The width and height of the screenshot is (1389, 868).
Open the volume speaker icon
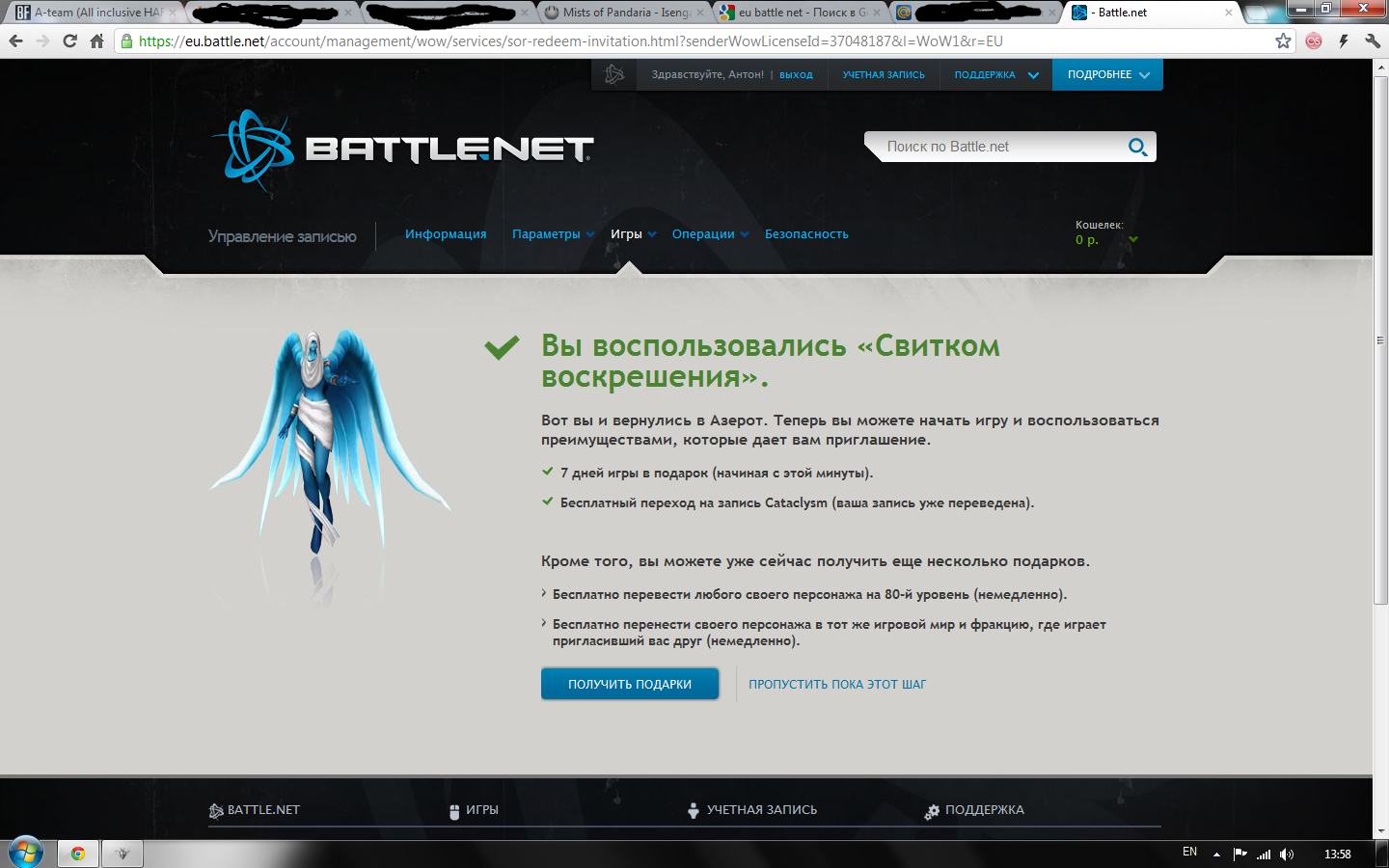tap(1287, 854)
